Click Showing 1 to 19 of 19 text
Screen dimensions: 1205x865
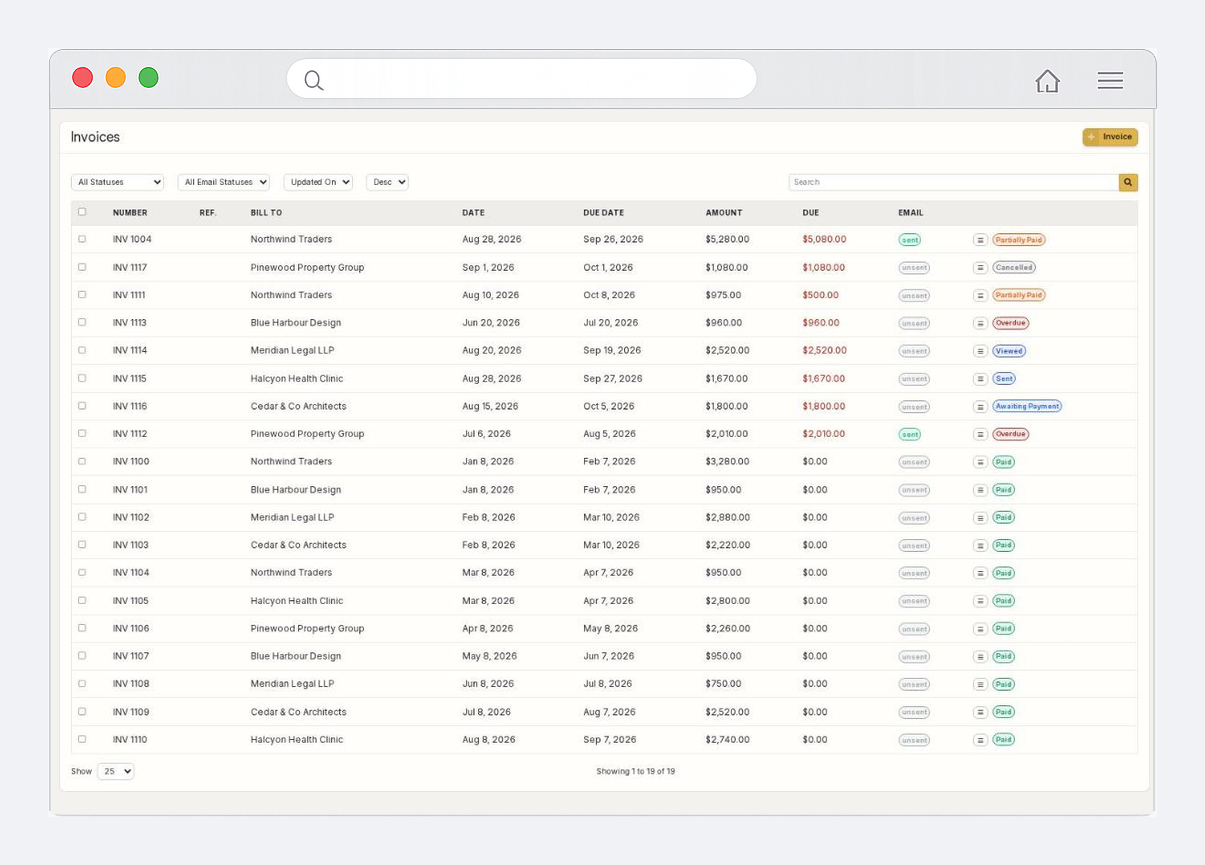tap(636, 771)
